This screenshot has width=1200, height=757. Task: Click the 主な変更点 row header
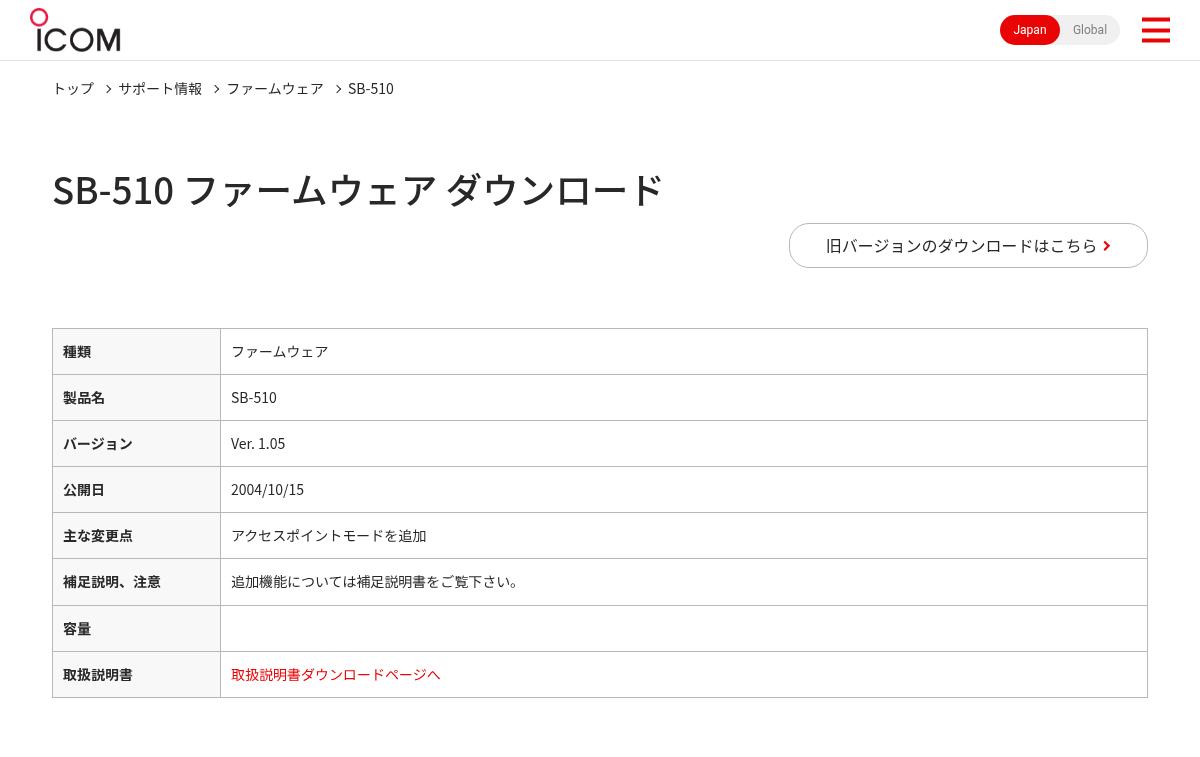coord(136,536)
